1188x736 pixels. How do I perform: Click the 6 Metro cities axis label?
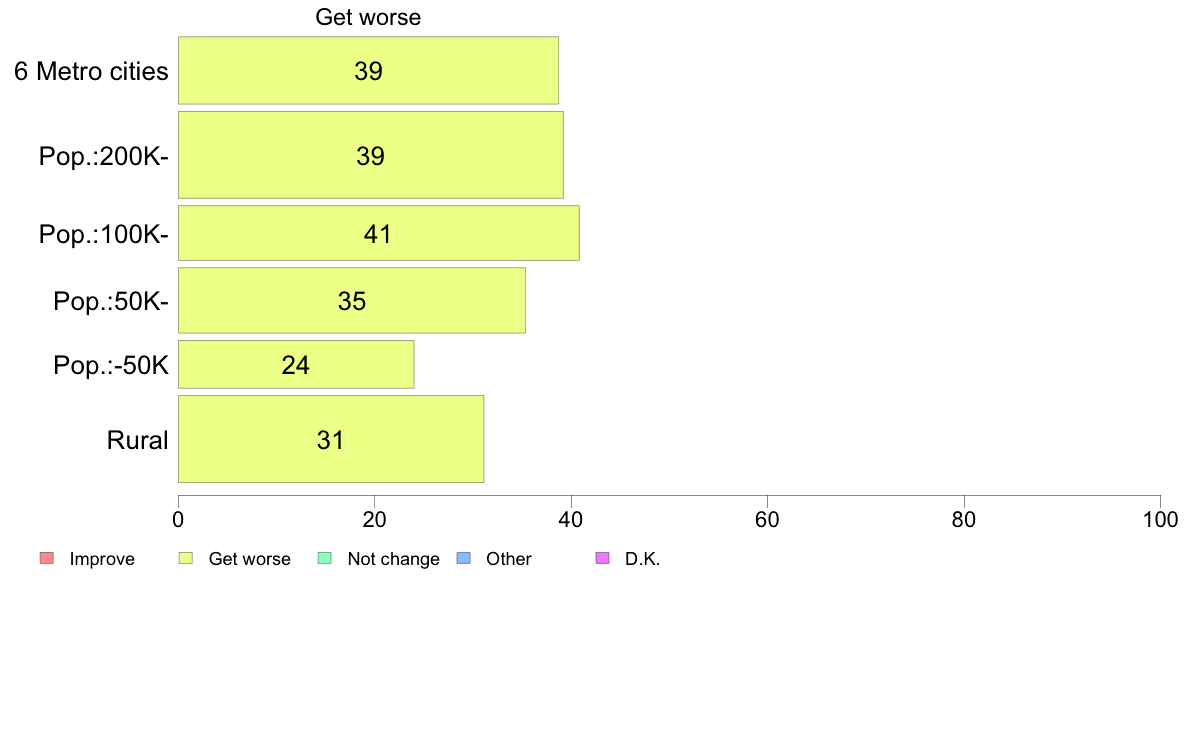click(91, 71)
